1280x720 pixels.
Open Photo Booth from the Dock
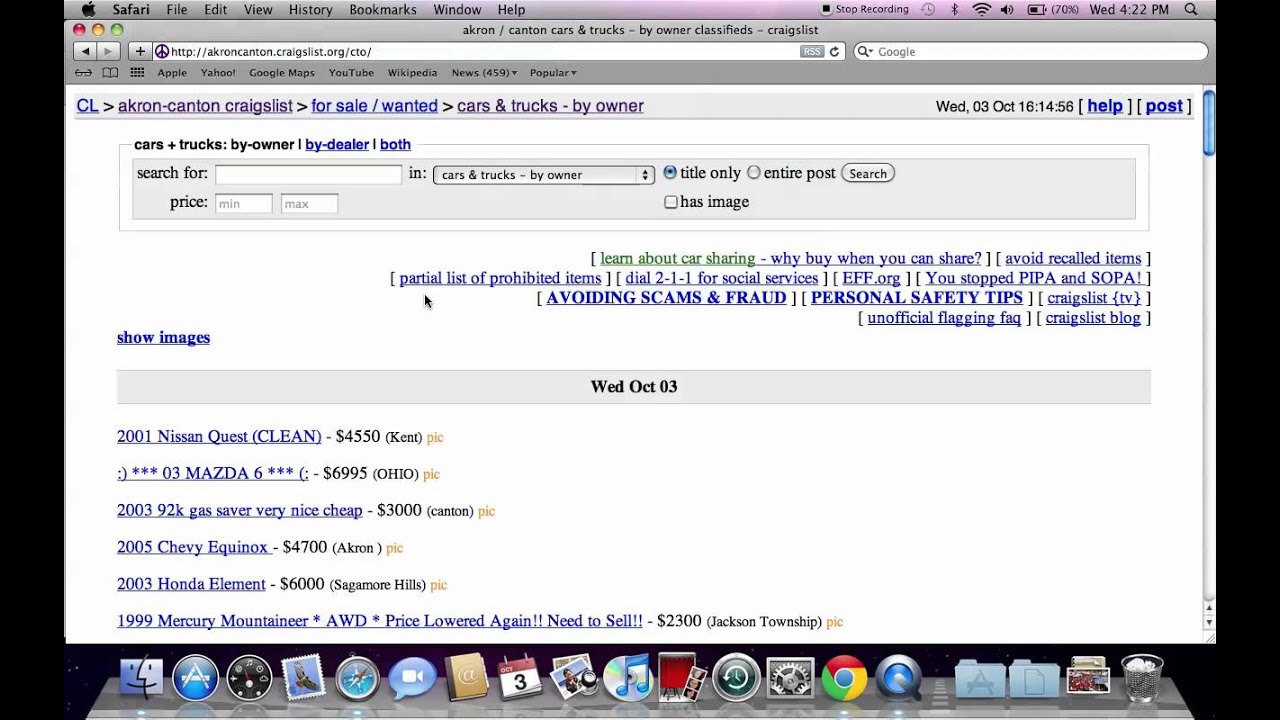pos(682,679)
